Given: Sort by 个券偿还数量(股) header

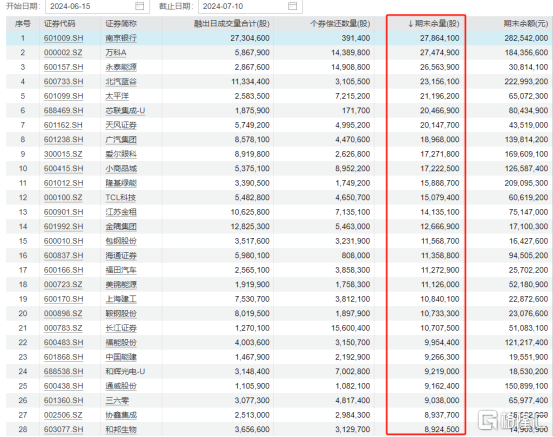Looking at the screenshot, I should coord(340,24).
